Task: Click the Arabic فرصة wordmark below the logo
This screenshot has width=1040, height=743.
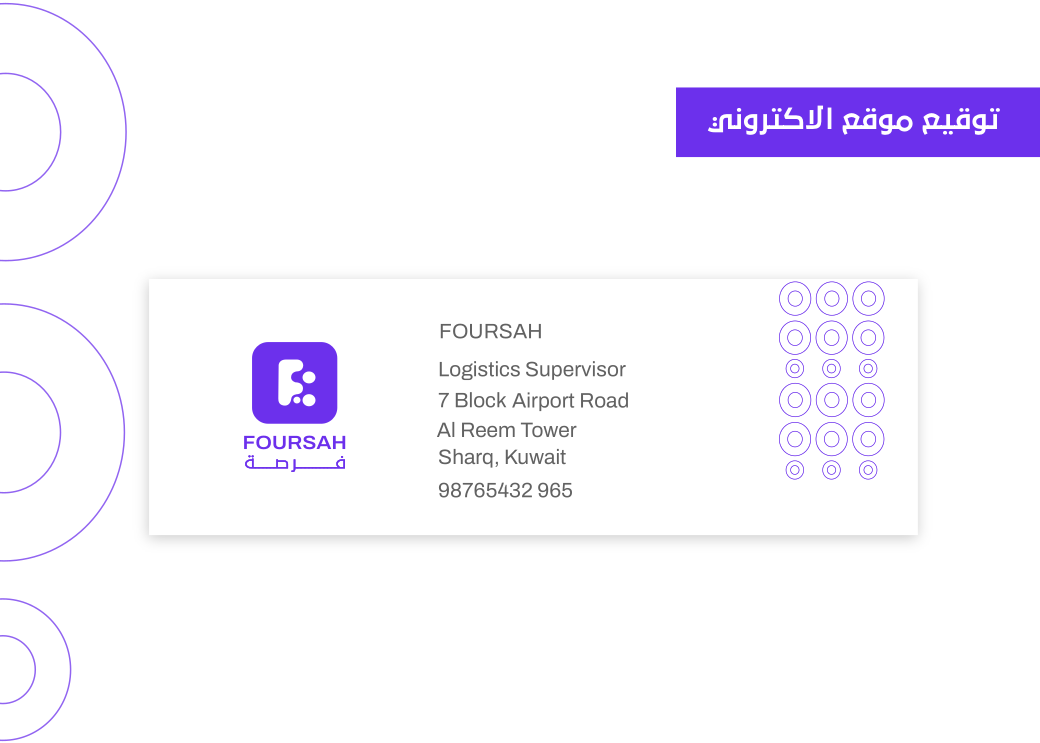Action: 294,463
